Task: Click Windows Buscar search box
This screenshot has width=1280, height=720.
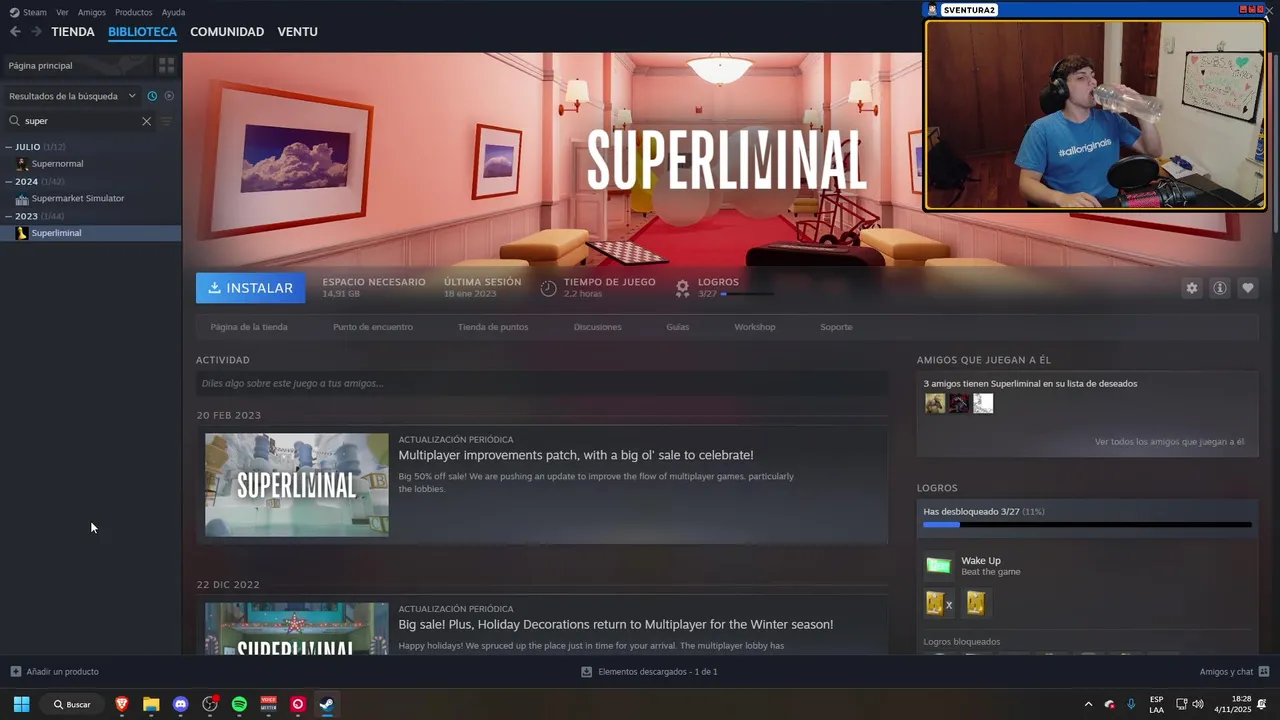Action: (73, 704)
